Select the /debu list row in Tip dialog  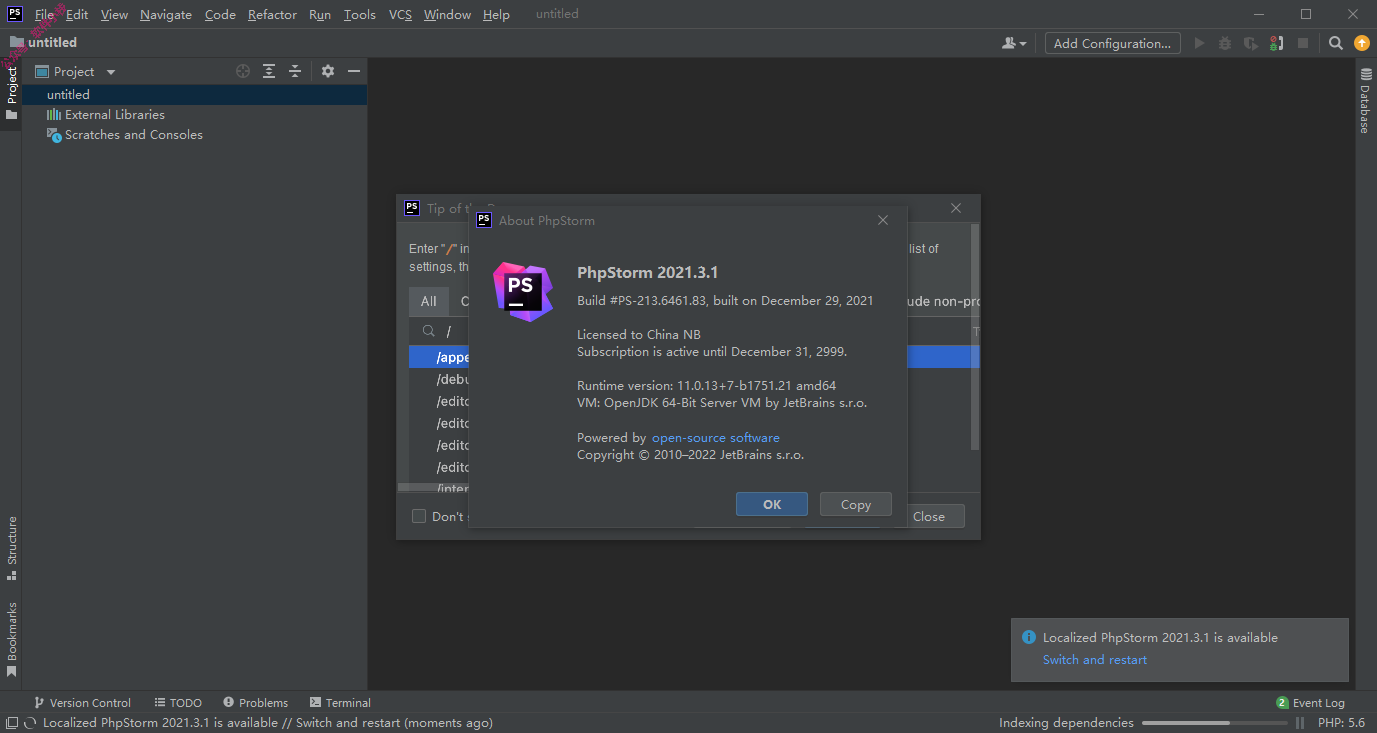[439, 379]
